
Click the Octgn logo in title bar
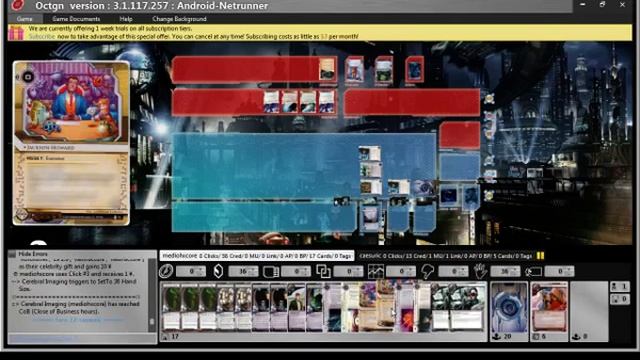(17, 5)
